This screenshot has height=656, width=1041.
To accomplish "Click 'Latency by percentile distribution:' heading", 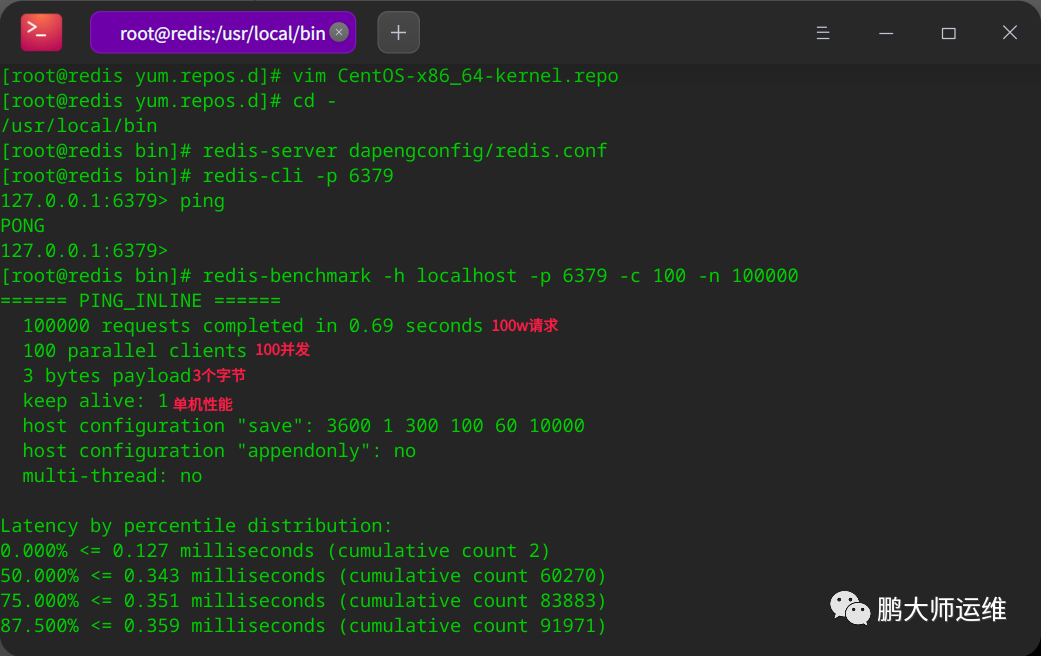I will 197,526.
